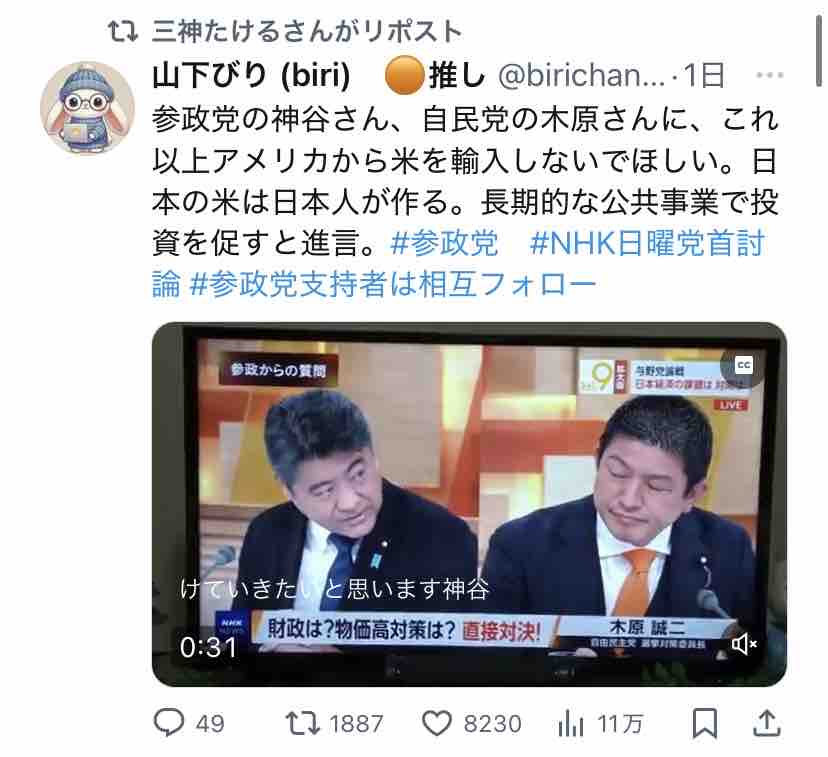Open 山下びり (biri) display name profile
Screen dimensions: 828x757
click(251, 75)
